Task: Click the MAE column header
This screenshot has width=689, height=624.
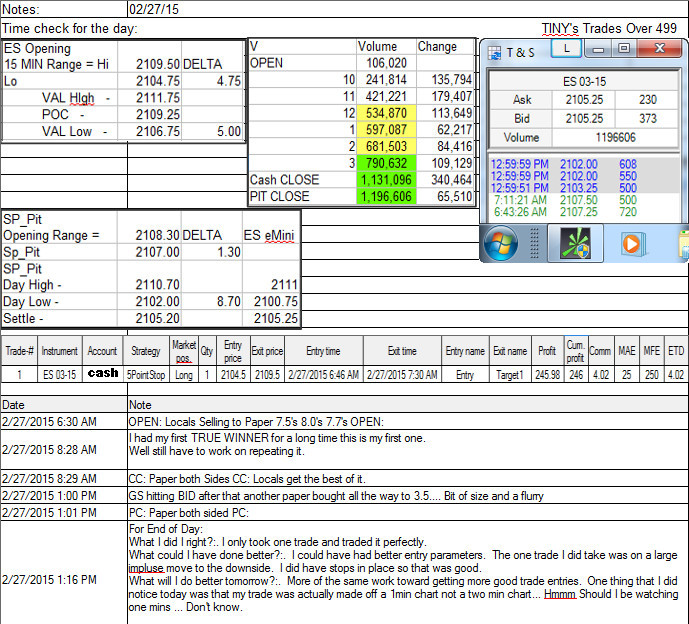Action: pyautogui.click(x=626, y=351)
